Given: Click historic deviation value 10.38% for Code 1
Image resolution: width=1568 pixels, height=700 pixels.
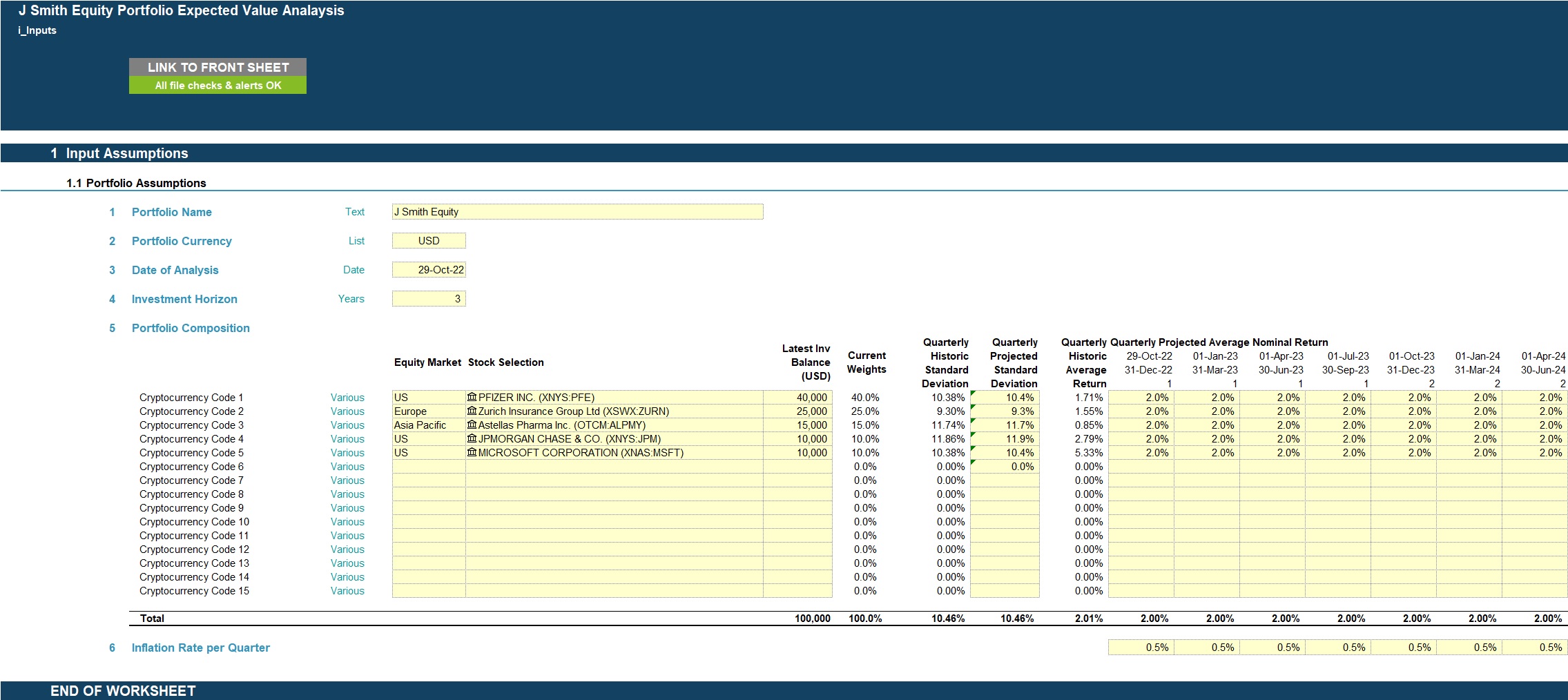Looking at the screenshot, I should [x=948, y=398].
